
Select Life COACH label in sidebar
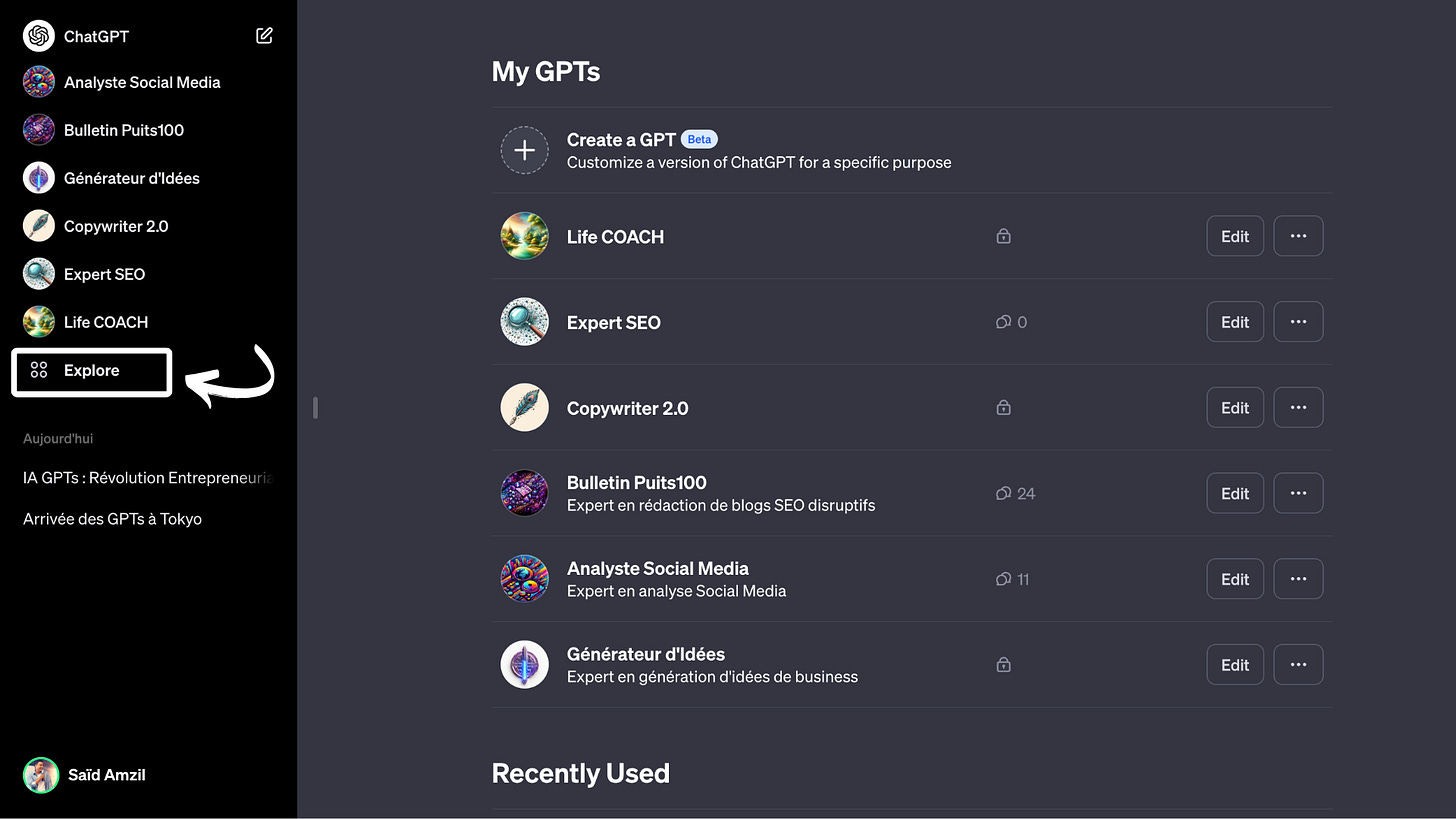click(106, 322)
